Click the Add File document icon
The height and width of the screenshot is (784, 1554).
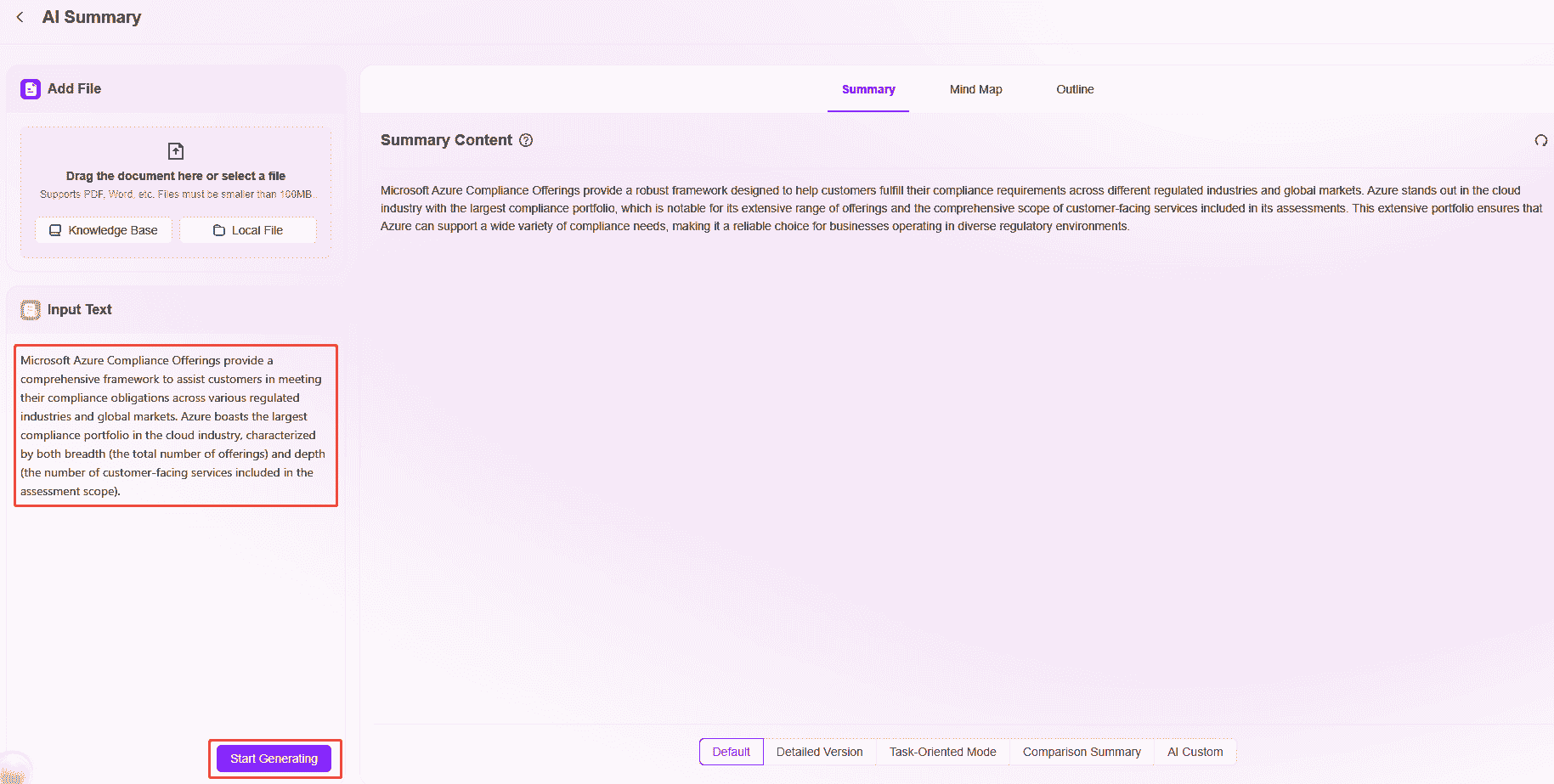click(x=31, y=89)
